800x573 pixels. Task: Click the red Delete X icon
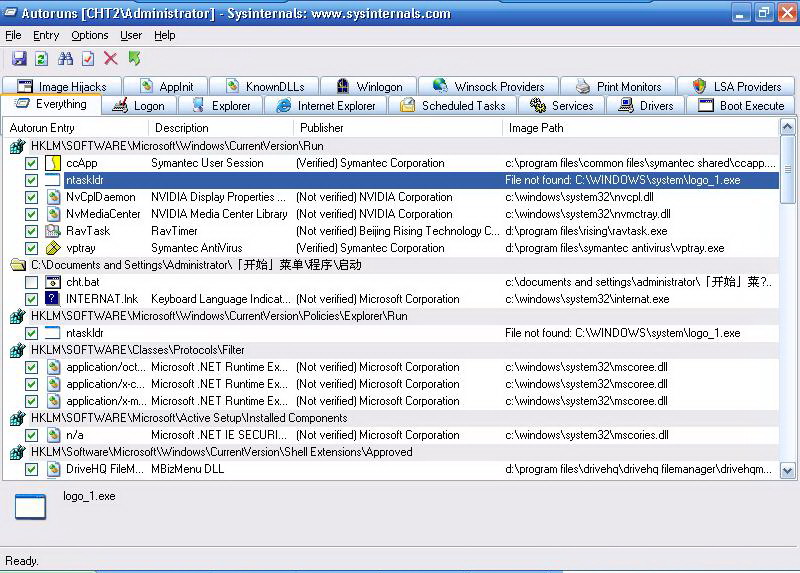(111, 60)
